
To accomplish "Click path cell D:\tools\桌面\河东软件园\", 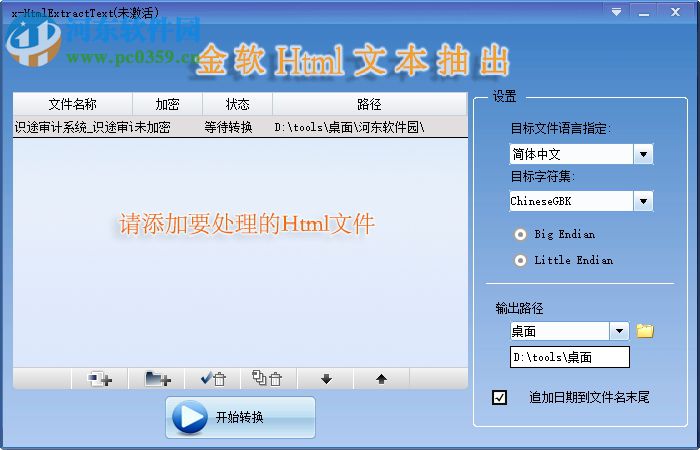I will tap(349, 128).
